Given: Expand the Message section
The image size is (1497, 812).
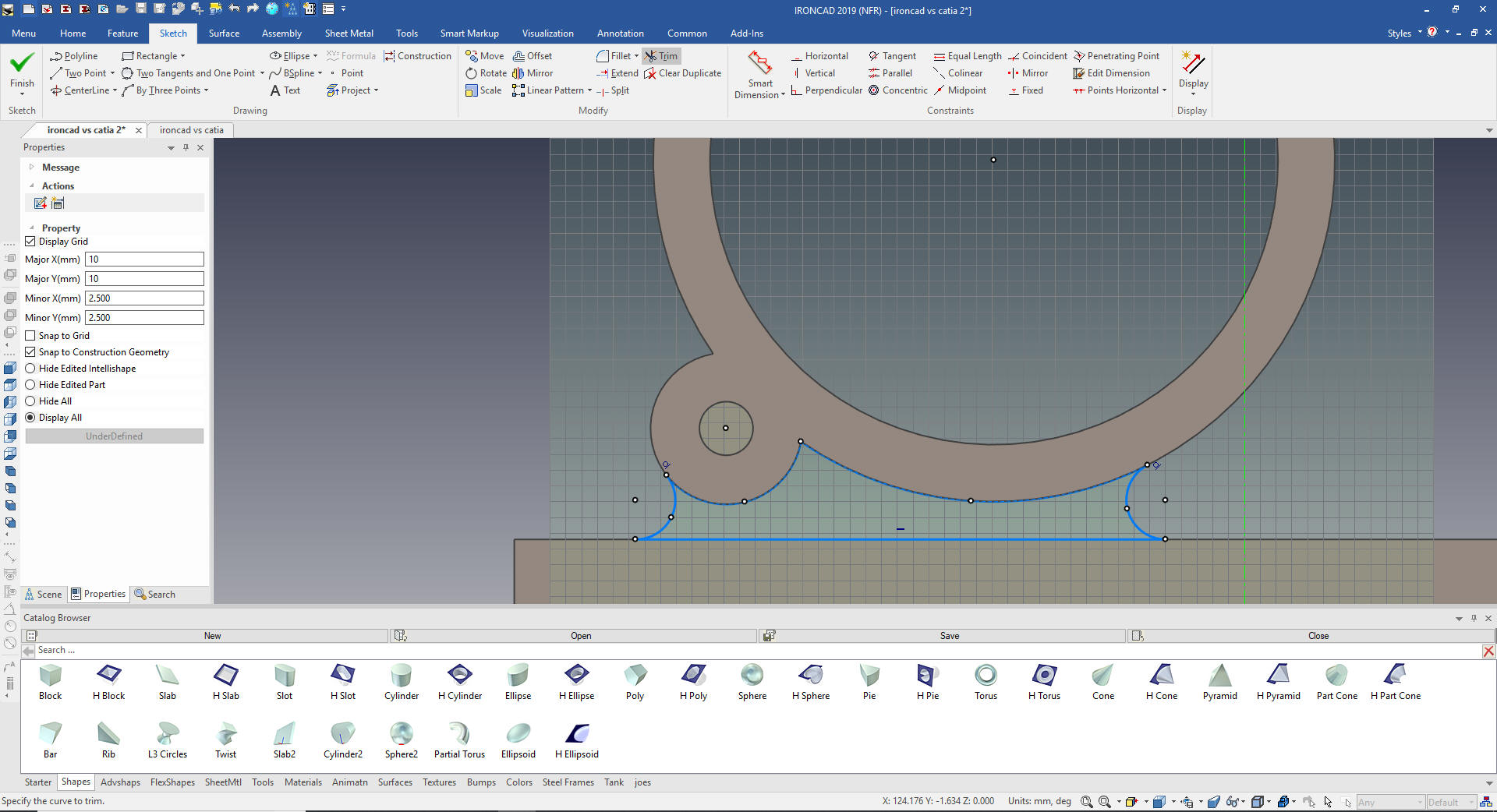Looking at the screenshot, I should [x=31, y=167].
